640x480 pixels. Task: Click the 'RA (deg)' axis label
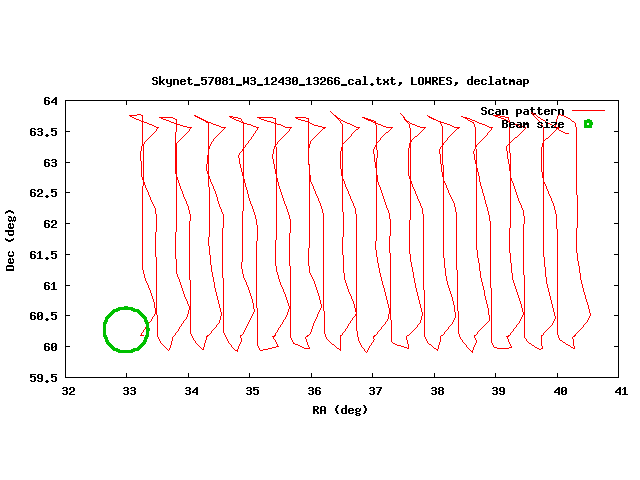coord(340,410)
